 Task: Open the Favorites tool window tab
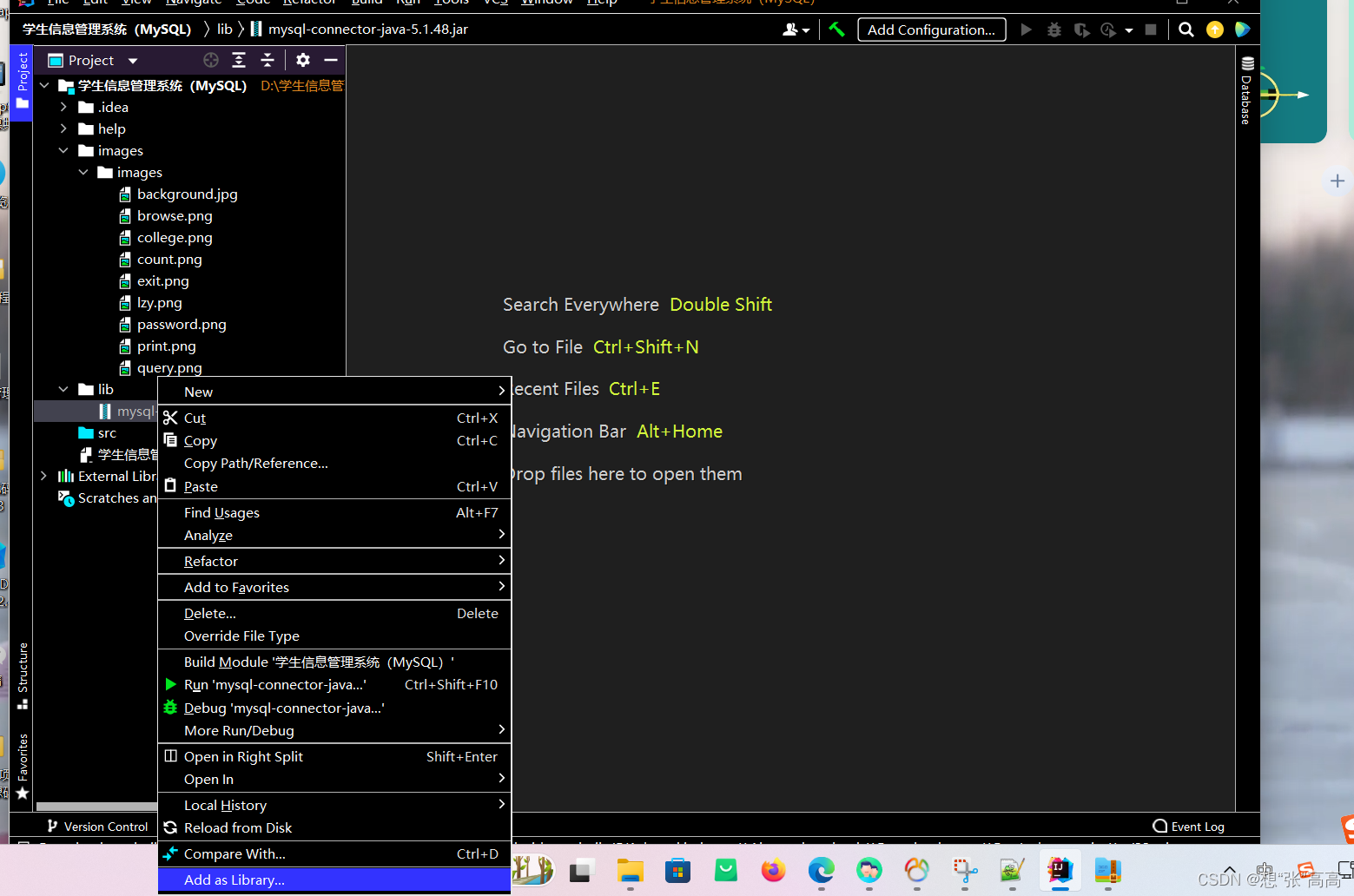23,767
